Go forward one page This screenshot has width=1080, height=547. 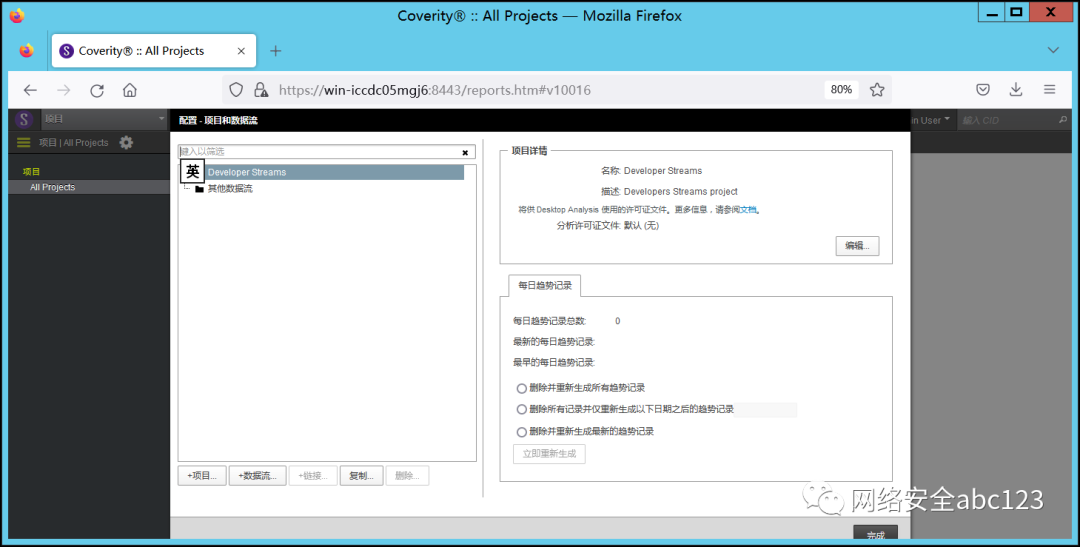pos(63,90)
